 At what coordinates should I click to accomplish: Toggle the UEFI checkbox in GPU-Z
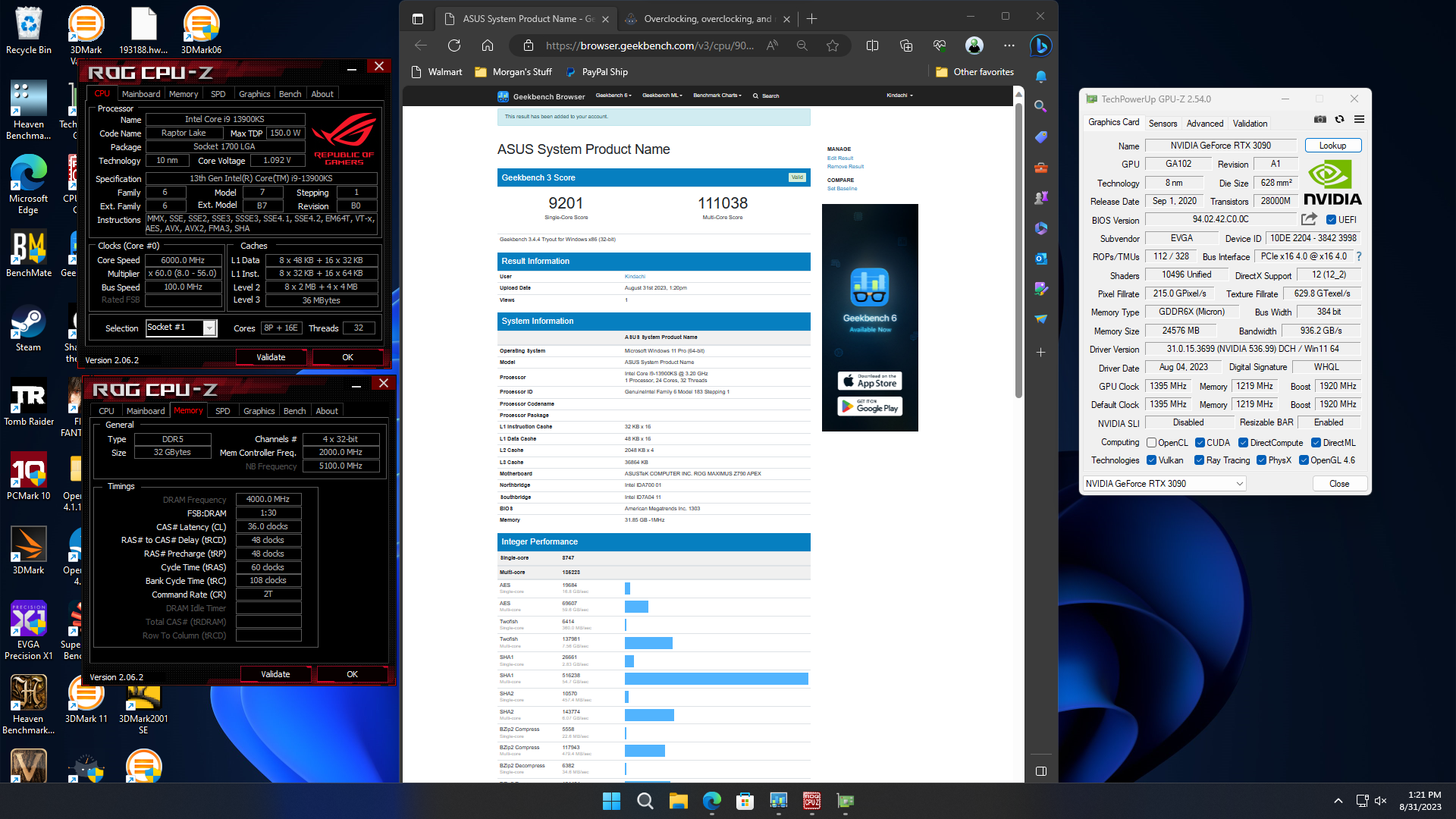[1331, 220]
